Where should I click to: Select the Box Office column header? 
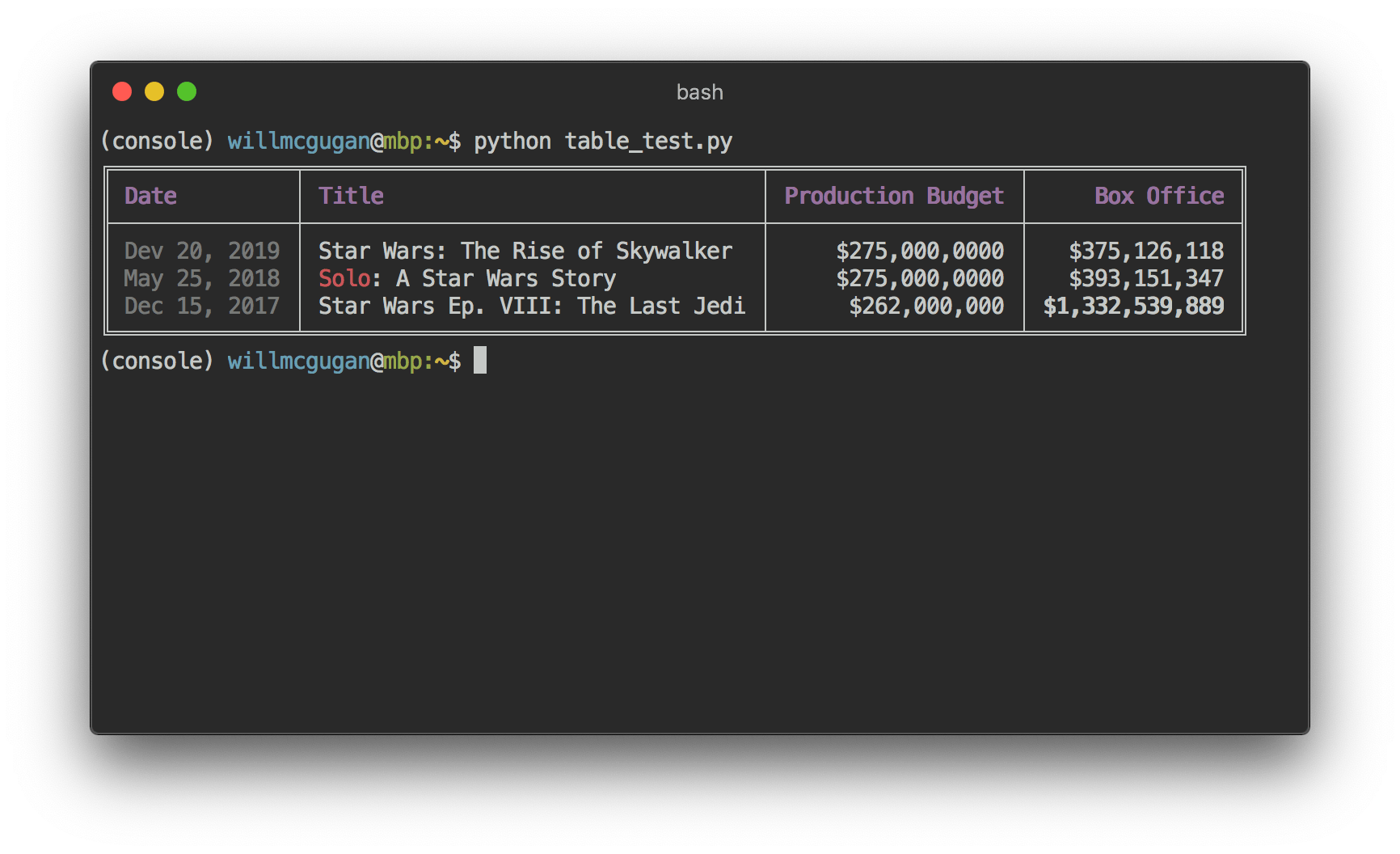click(x=1159, y=196)
